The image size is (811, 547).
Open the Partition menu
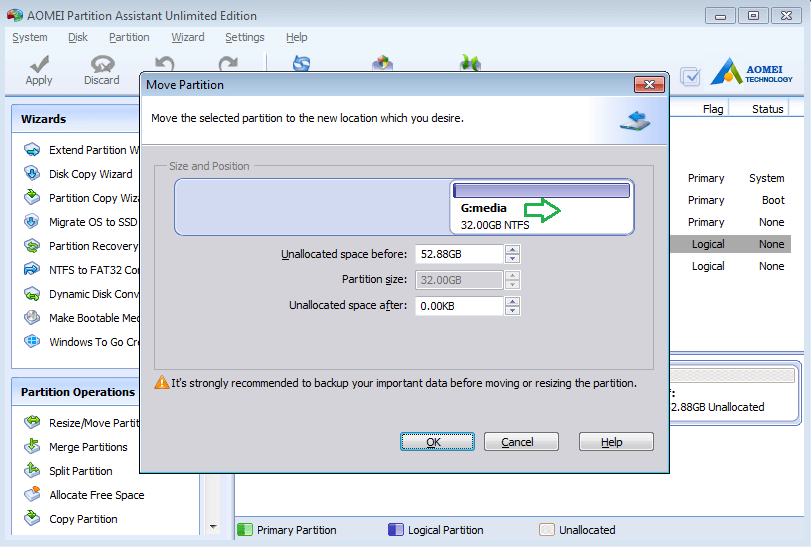129,37
